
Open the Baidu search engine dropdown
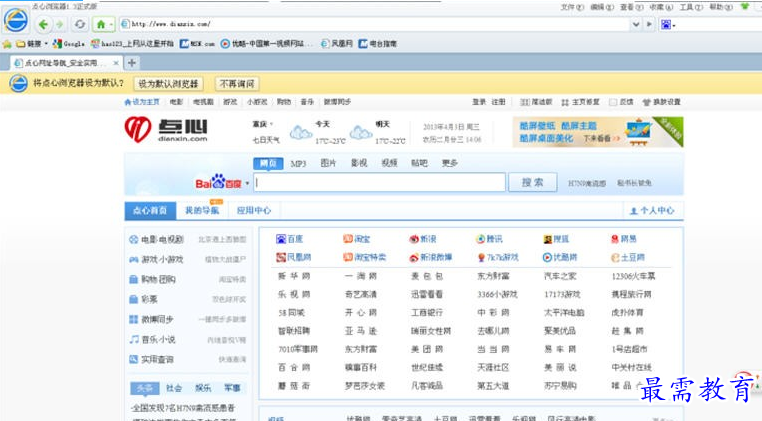tap(247, 183)
